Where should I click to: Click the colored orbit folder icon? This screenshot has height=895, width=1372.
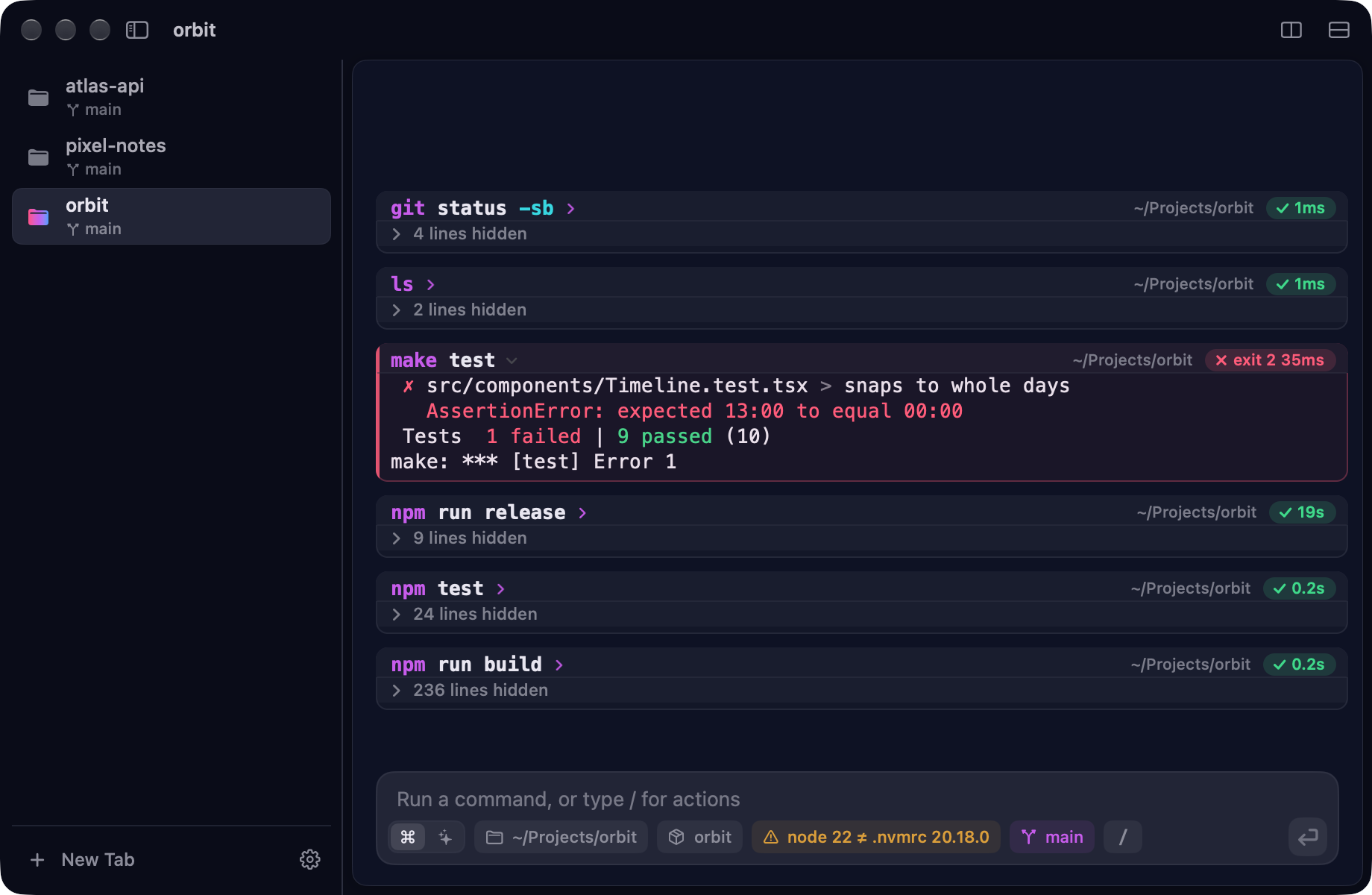38,217
